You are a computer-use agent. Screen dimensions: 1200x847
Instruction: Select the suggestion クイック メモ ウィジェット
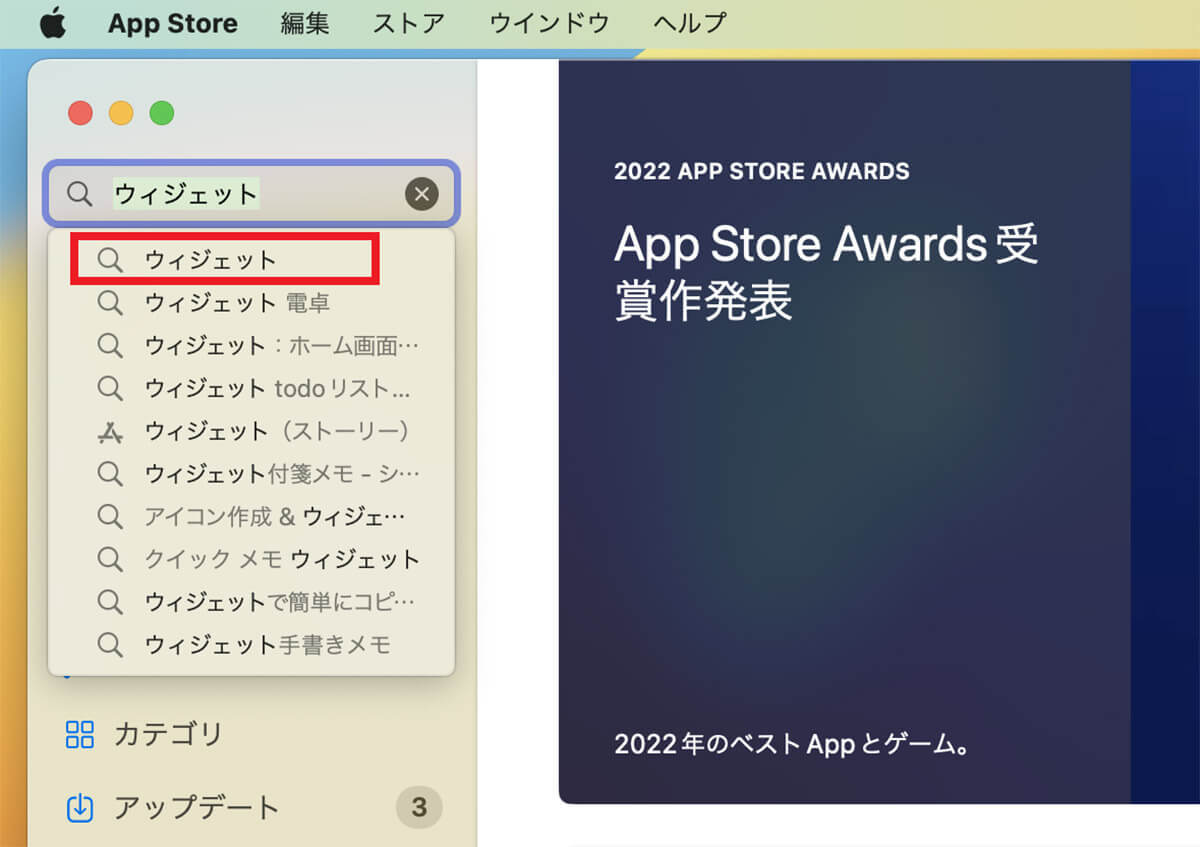tap(251, 560)
